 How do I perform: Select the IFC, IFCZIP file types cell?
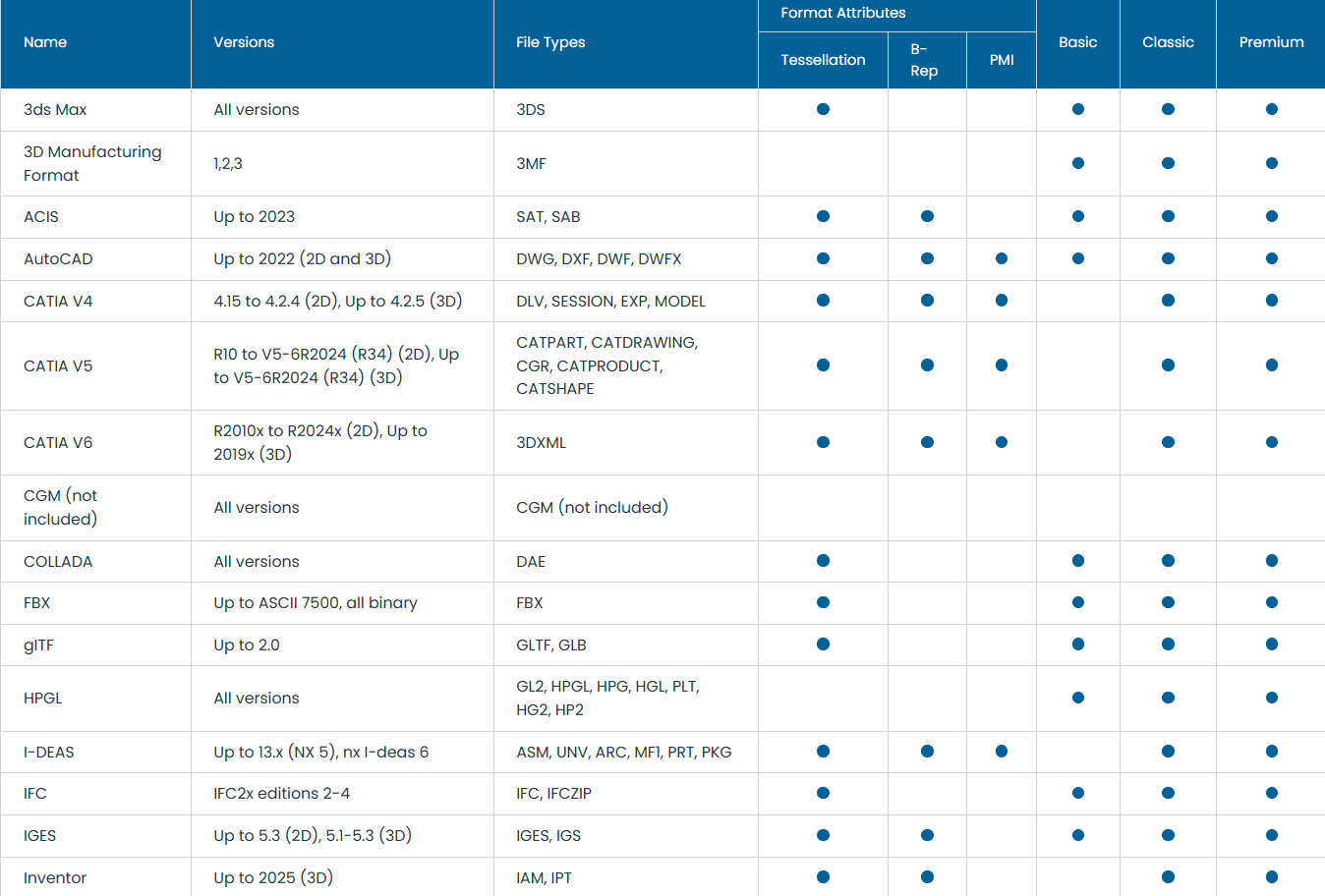point(553,794)
